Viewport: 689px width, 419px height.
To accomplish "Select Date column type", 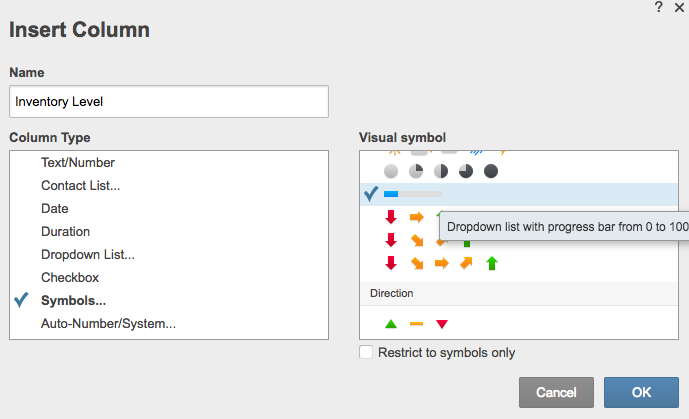I will point(55,208).
